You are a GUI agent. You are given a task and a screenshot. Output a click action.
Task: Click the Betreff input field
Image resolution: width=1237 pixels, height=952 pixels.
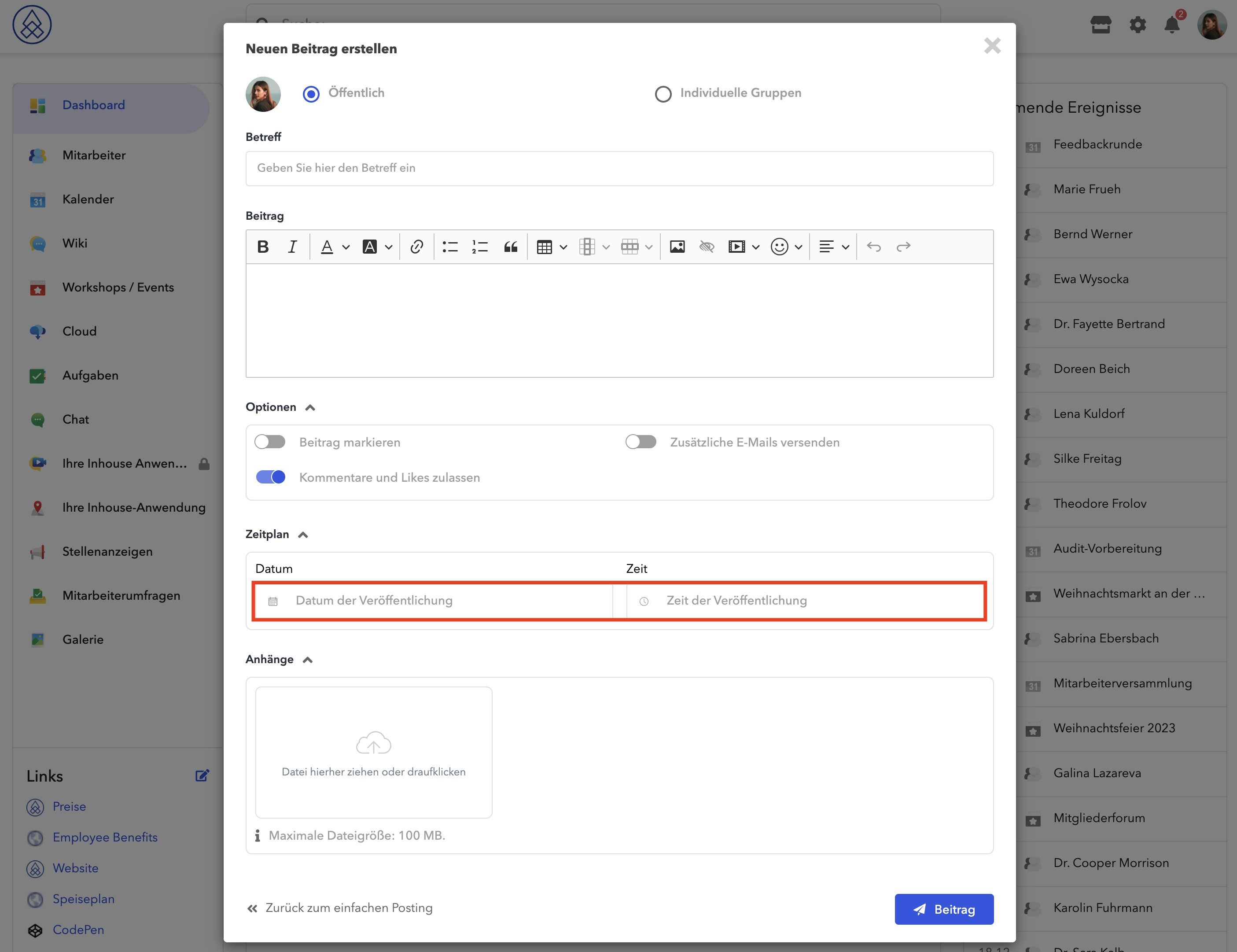point(619,168)
